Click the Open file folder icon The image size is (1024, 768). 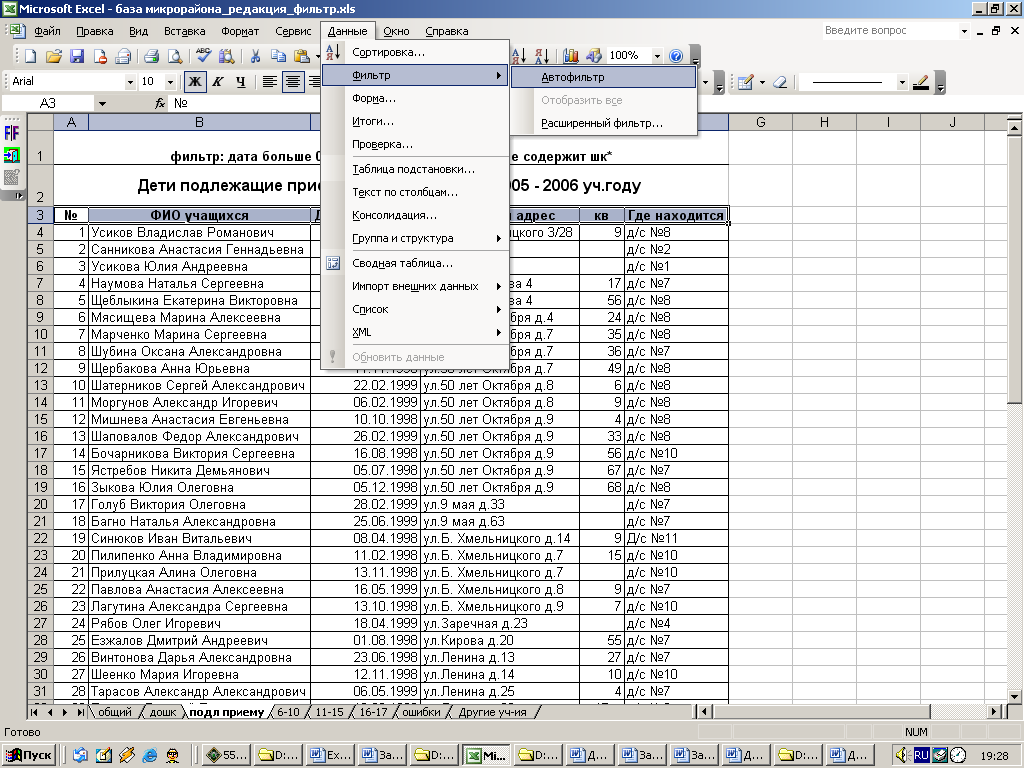click(54, 56)
